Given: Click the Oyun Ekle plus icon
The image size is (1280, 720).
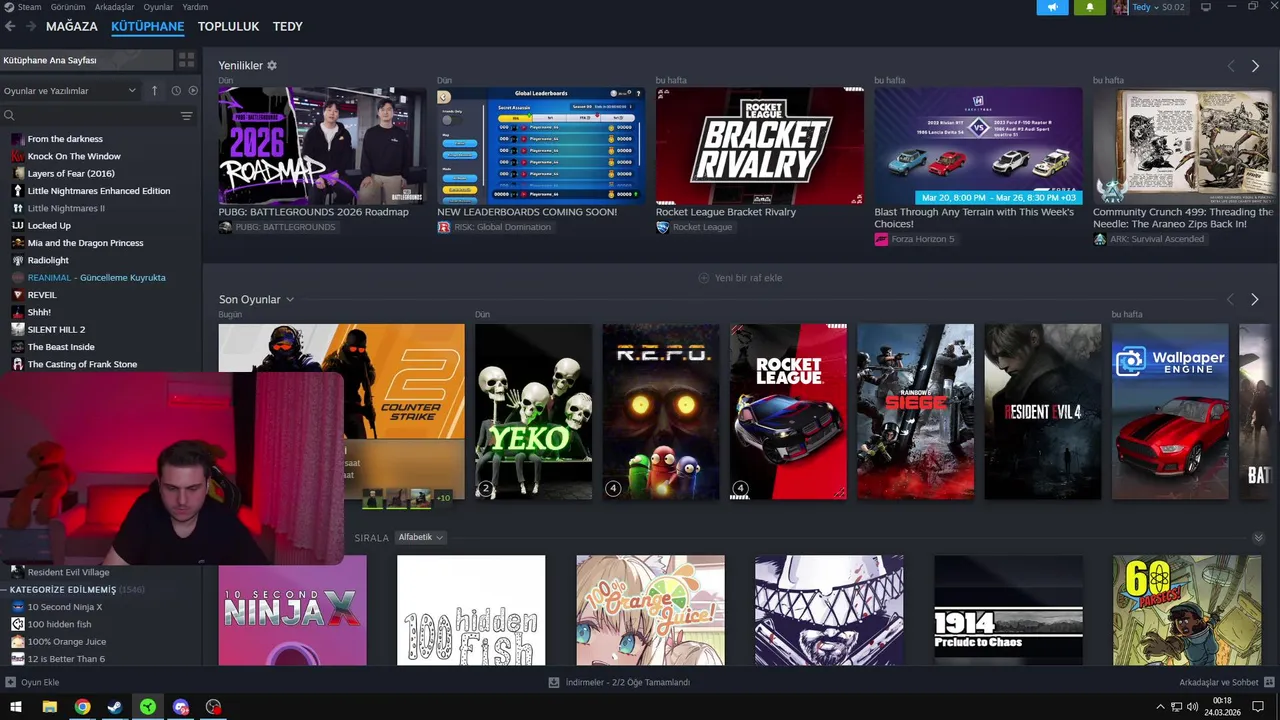Looking at the screenshot, I should point(10,682).
